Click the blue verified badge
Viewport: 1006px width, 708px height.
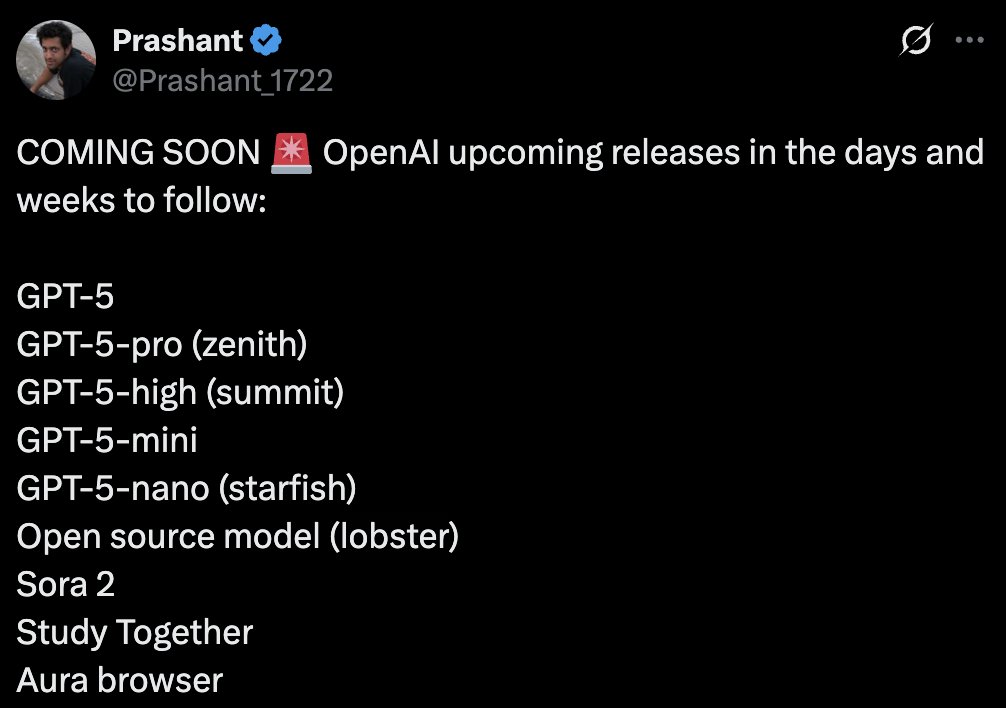tap(266, 40)
